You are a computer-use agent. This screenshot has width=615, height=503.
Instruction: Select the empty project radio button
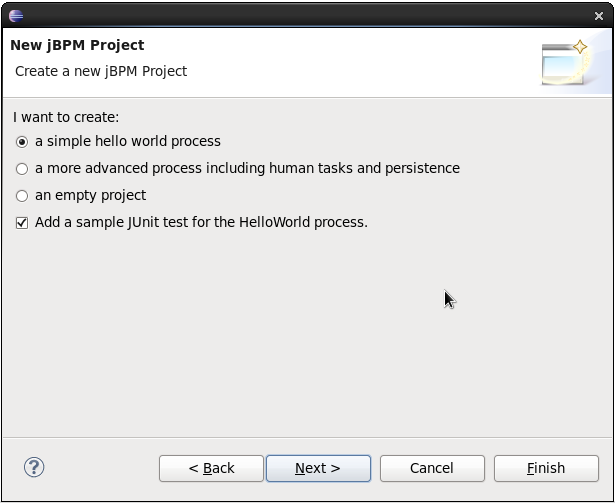[x=22, y=196]
